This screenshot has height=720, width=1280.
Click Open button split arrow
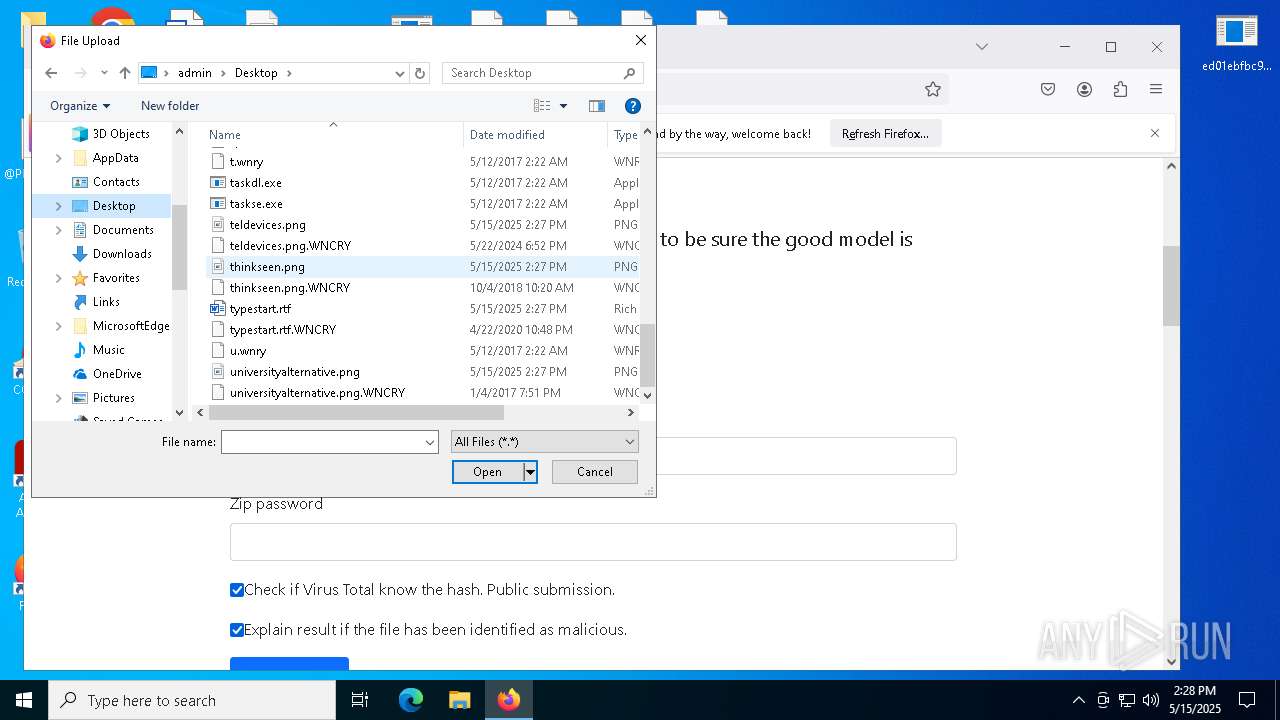(531, 472)
